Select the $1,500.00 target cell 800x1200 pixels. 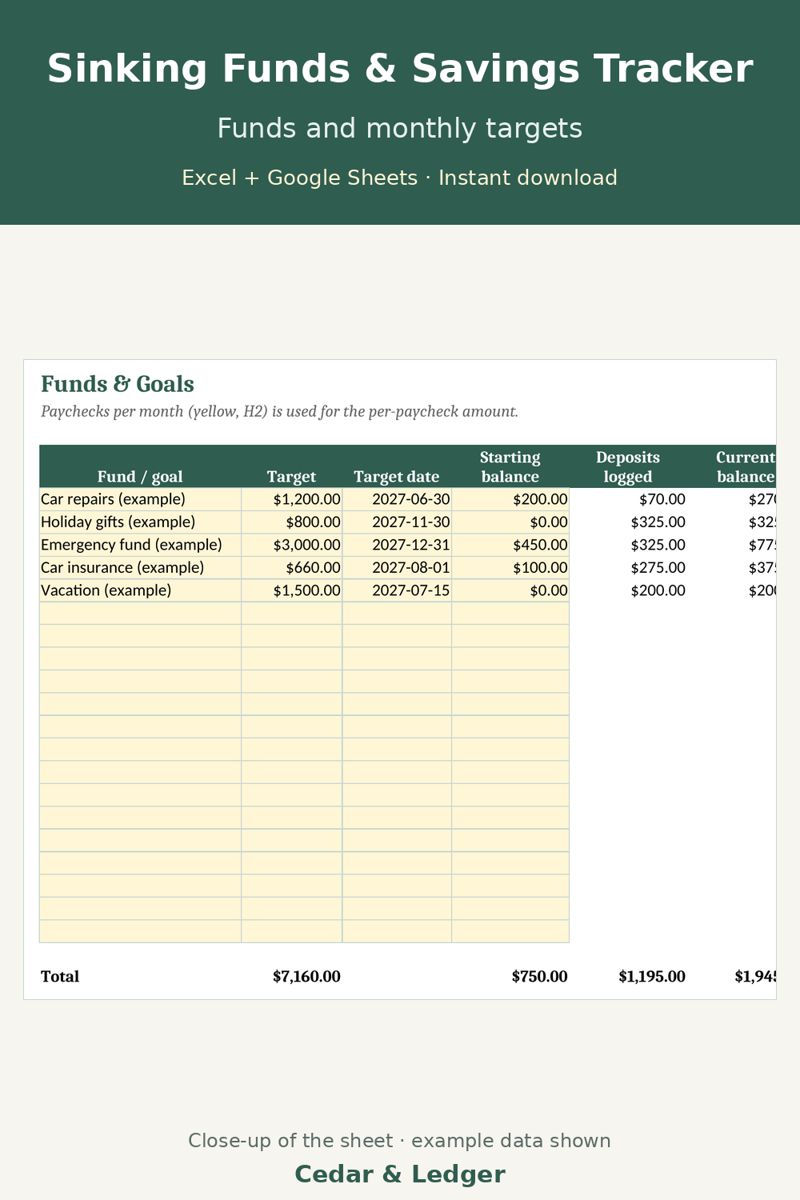point(292,590)
